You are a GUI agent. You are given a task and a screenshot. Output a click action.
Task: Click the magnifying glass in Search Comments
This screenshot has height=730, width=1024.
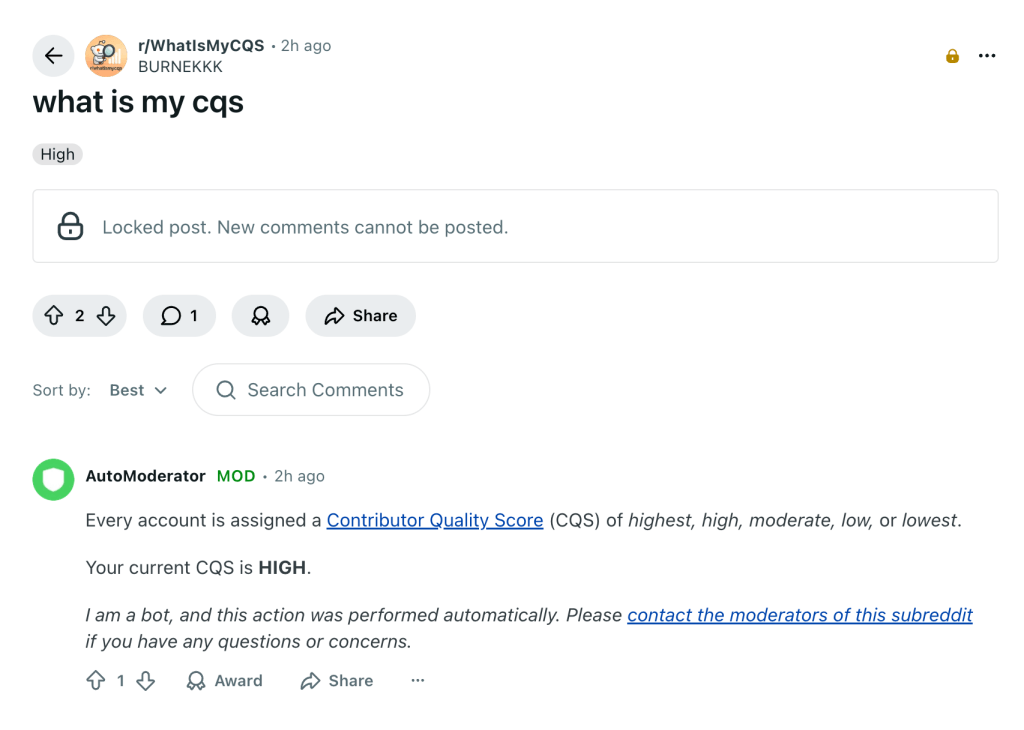tap(225, 390)
